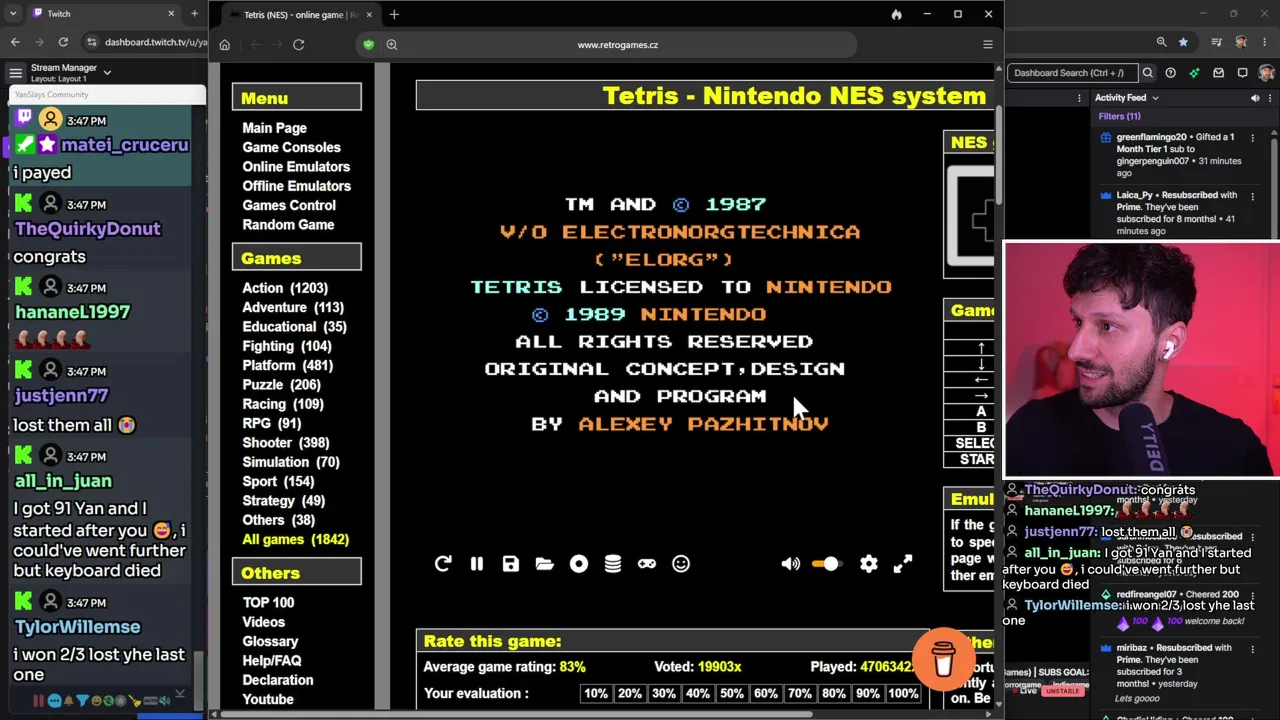Go to the Offline Emulators page
The height and width of the screenshot is (720, 1280).
[x=296, y=186]
